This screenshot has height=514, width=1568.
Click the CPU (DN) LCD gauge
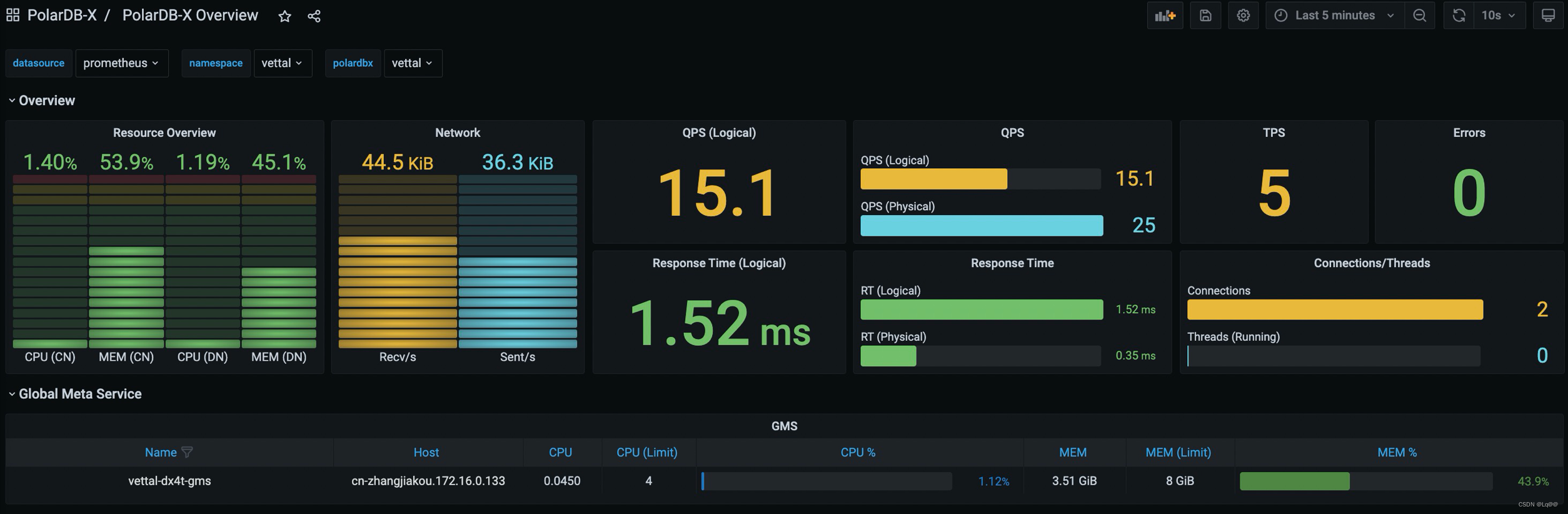(203, 261)
